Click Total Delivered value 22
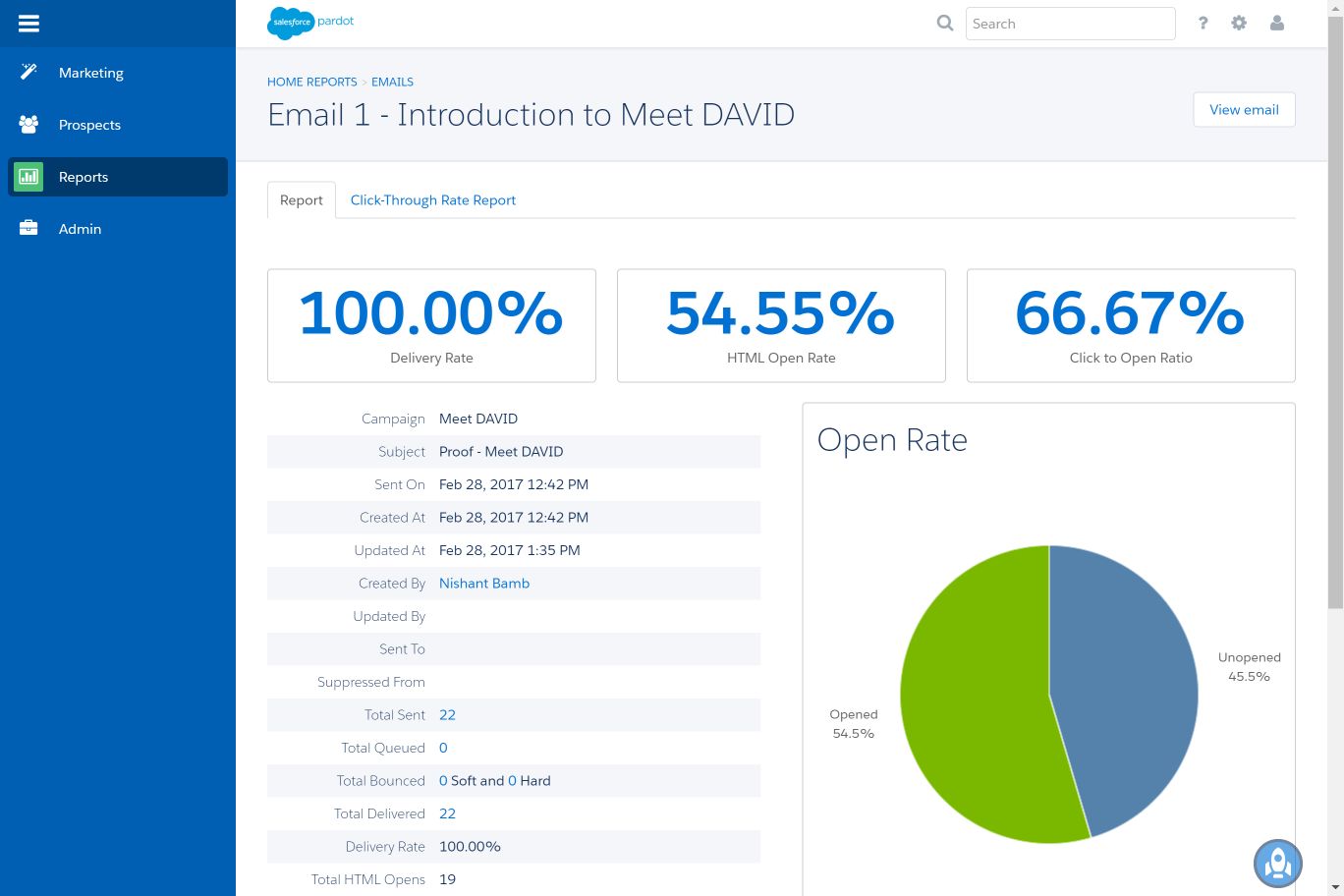The width and height of the screenshot is (1344, 896). (447, 813)
